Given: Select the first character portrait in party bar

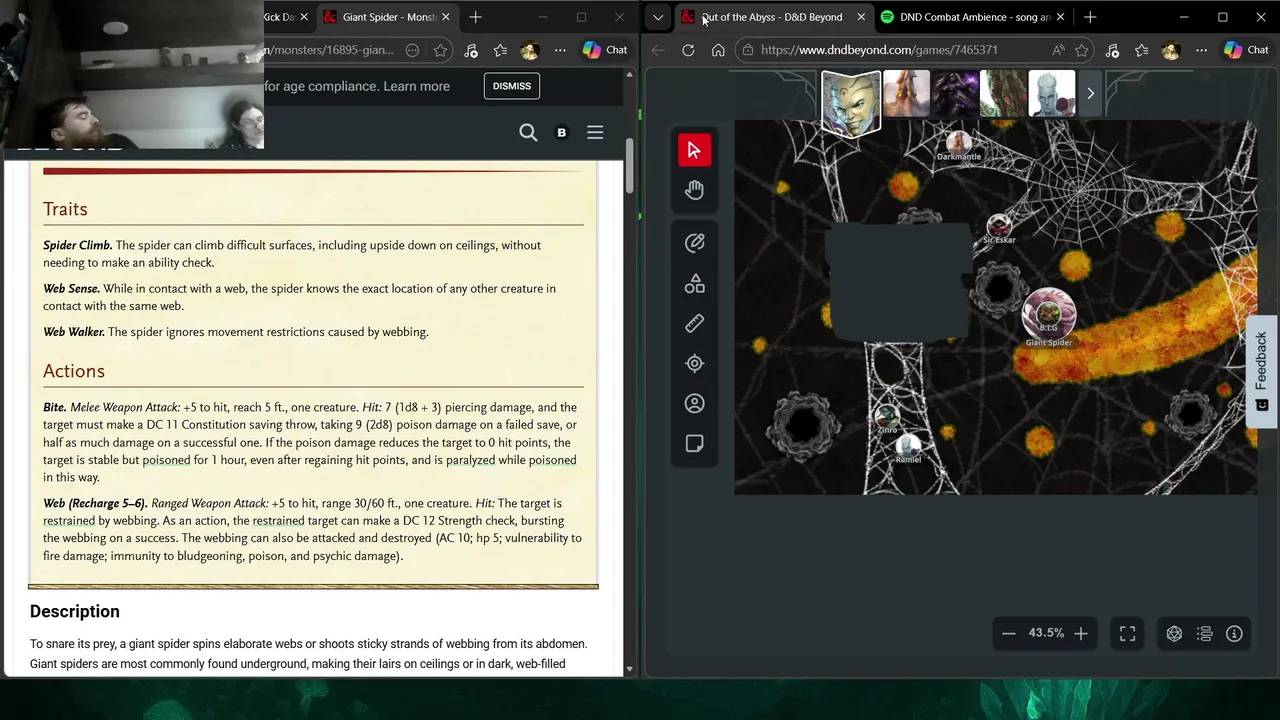Looking at the screenshot, I should pyautogui.click(x=851, y=102).
